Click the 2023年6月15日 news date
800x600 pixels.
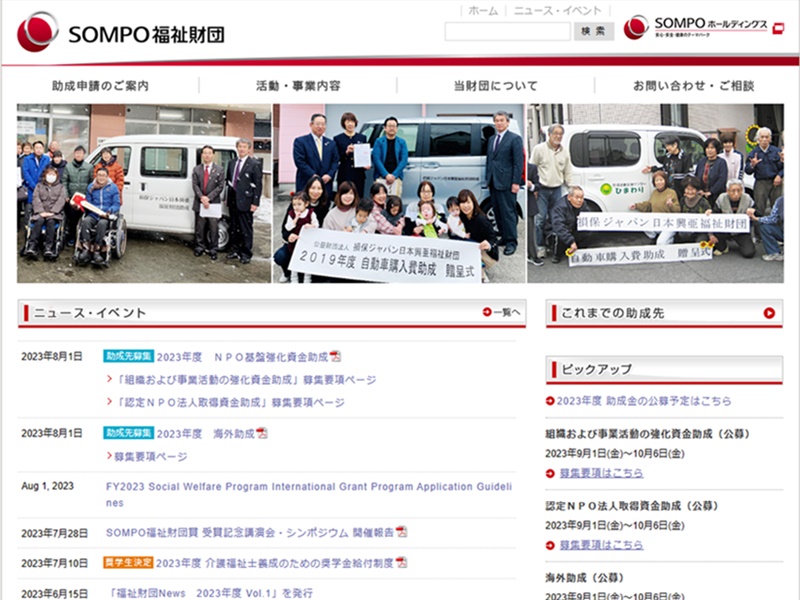tap(55, 594)
